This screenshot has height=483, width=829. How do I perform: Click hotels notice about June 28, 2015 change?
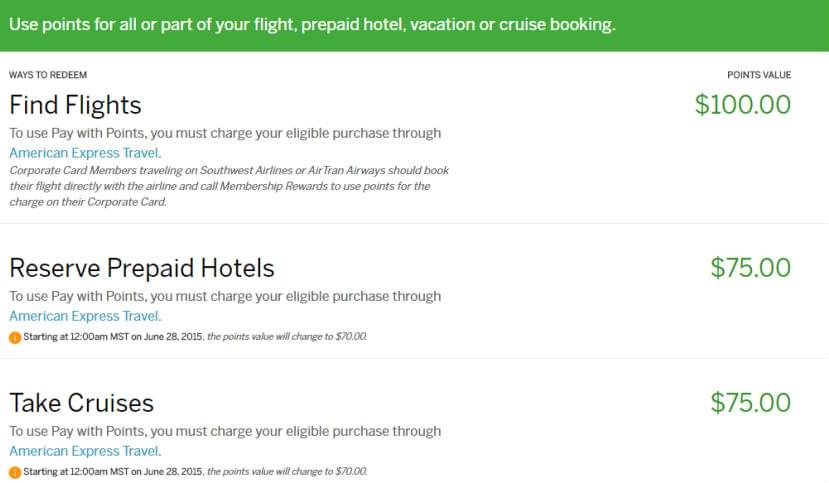(x=195, y=337)
